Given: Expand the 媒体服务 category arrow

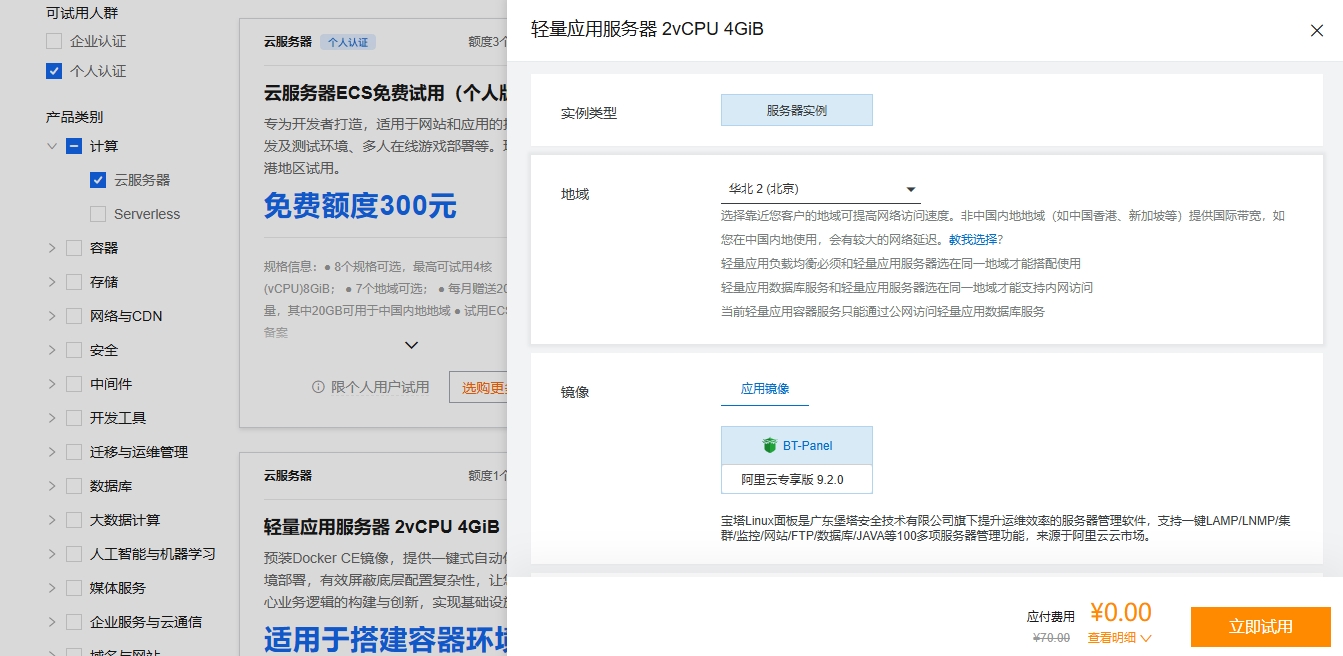Looking at the screenshot, I should 52,588.
